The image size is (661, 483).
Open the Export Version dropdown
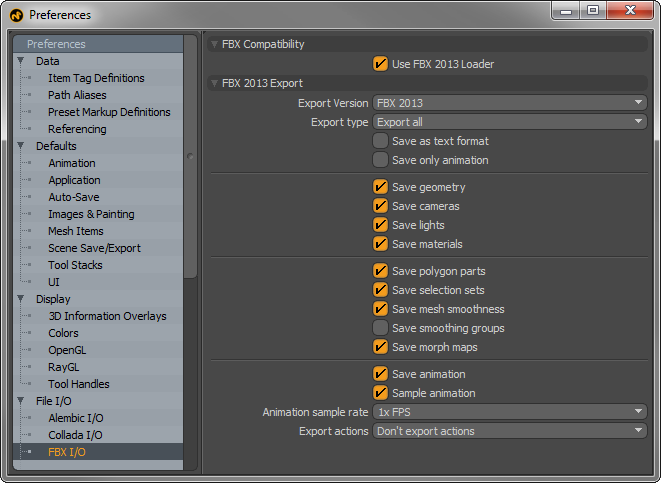click(x=509, y=103)
